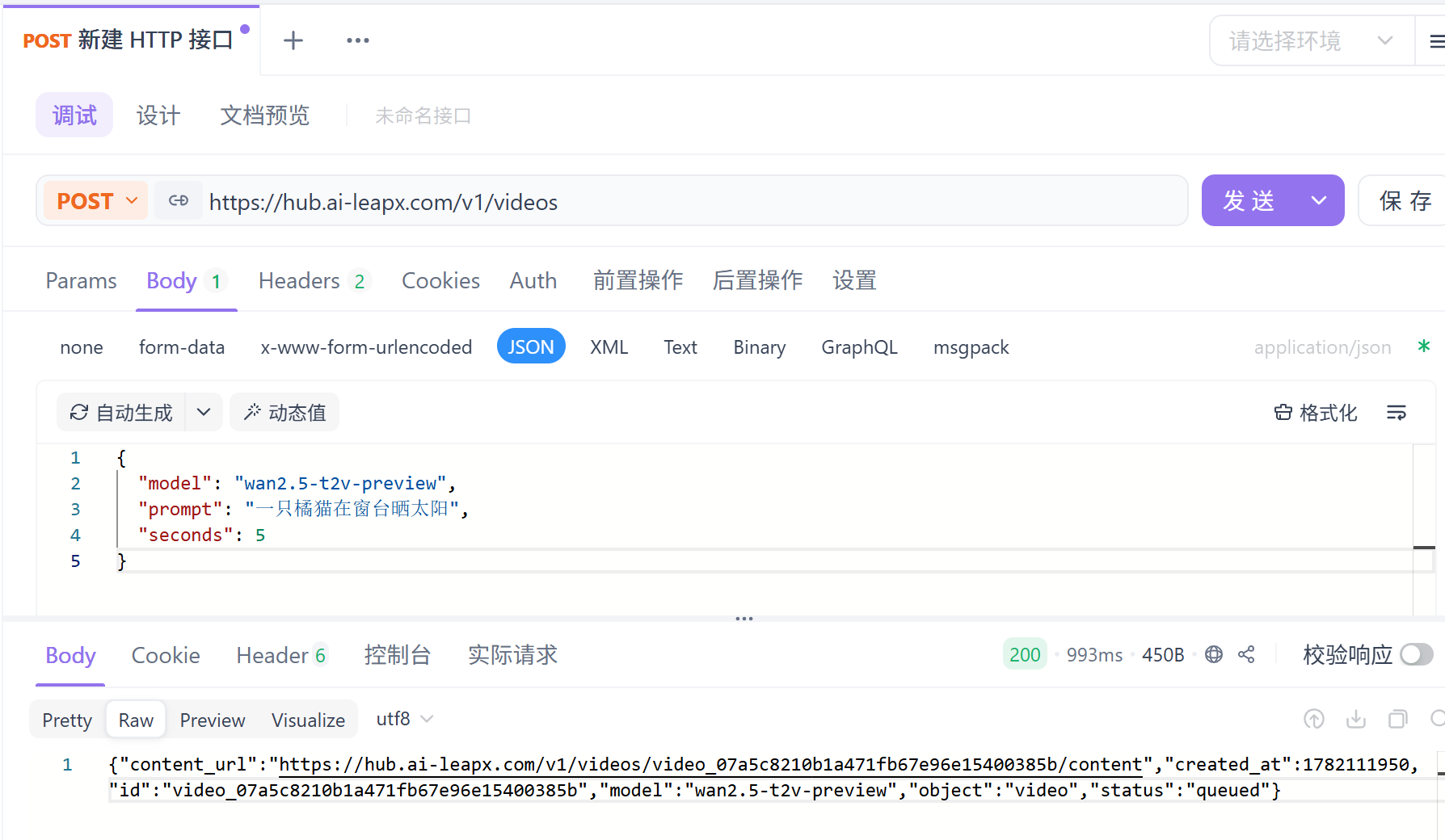This screenshot has height=840, width=1445.
Task: Click the 自动生成 refresh icon
Action: pyautogui.click(x=79, y=413)
